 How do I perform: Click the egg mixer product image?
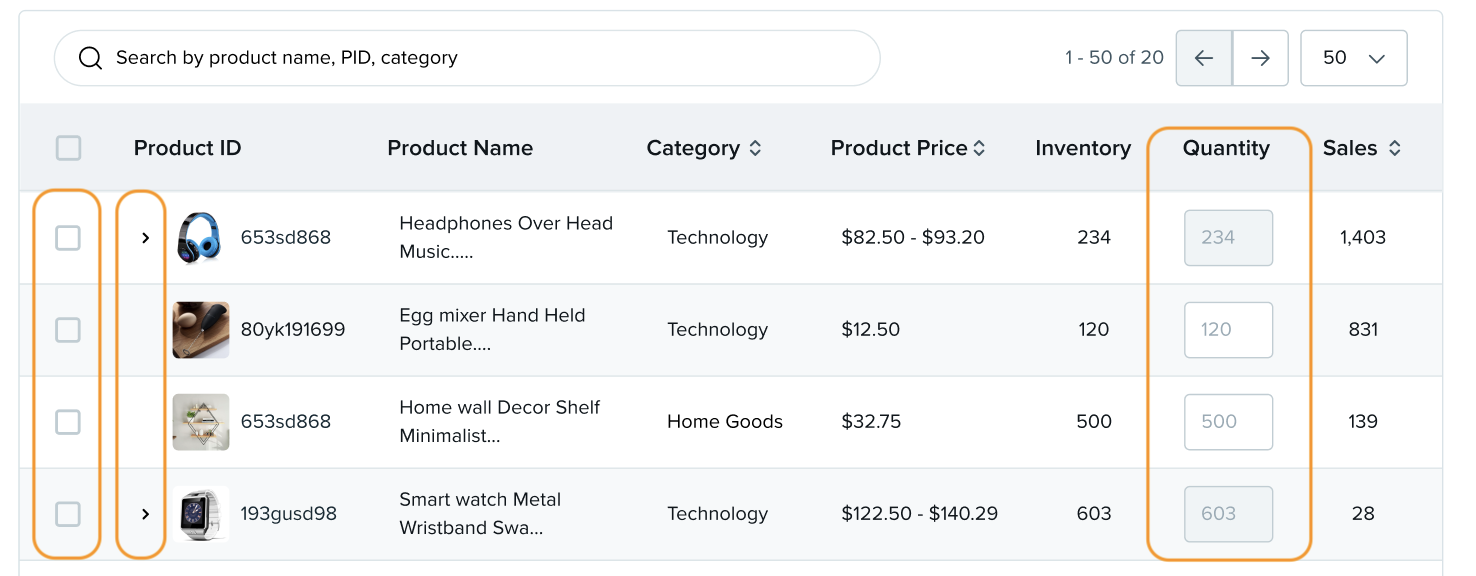tap(201, 330)
